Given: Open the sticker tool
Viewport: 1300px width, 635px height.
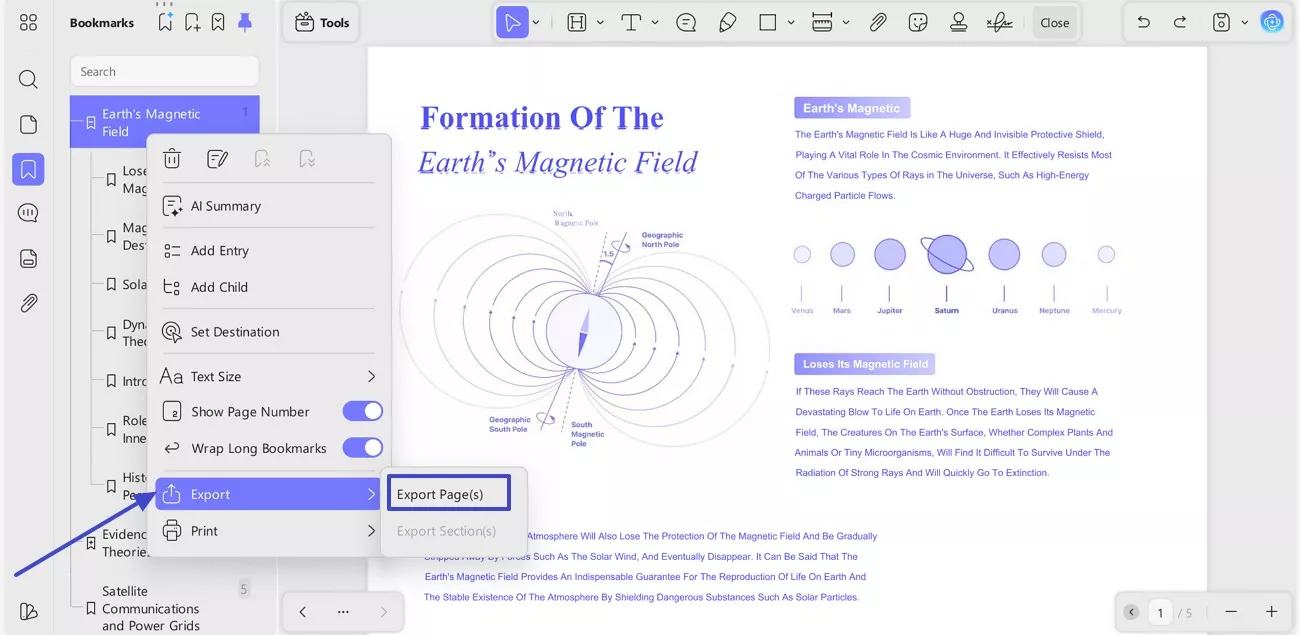Looking at the screenshot, I should [917, 21].
